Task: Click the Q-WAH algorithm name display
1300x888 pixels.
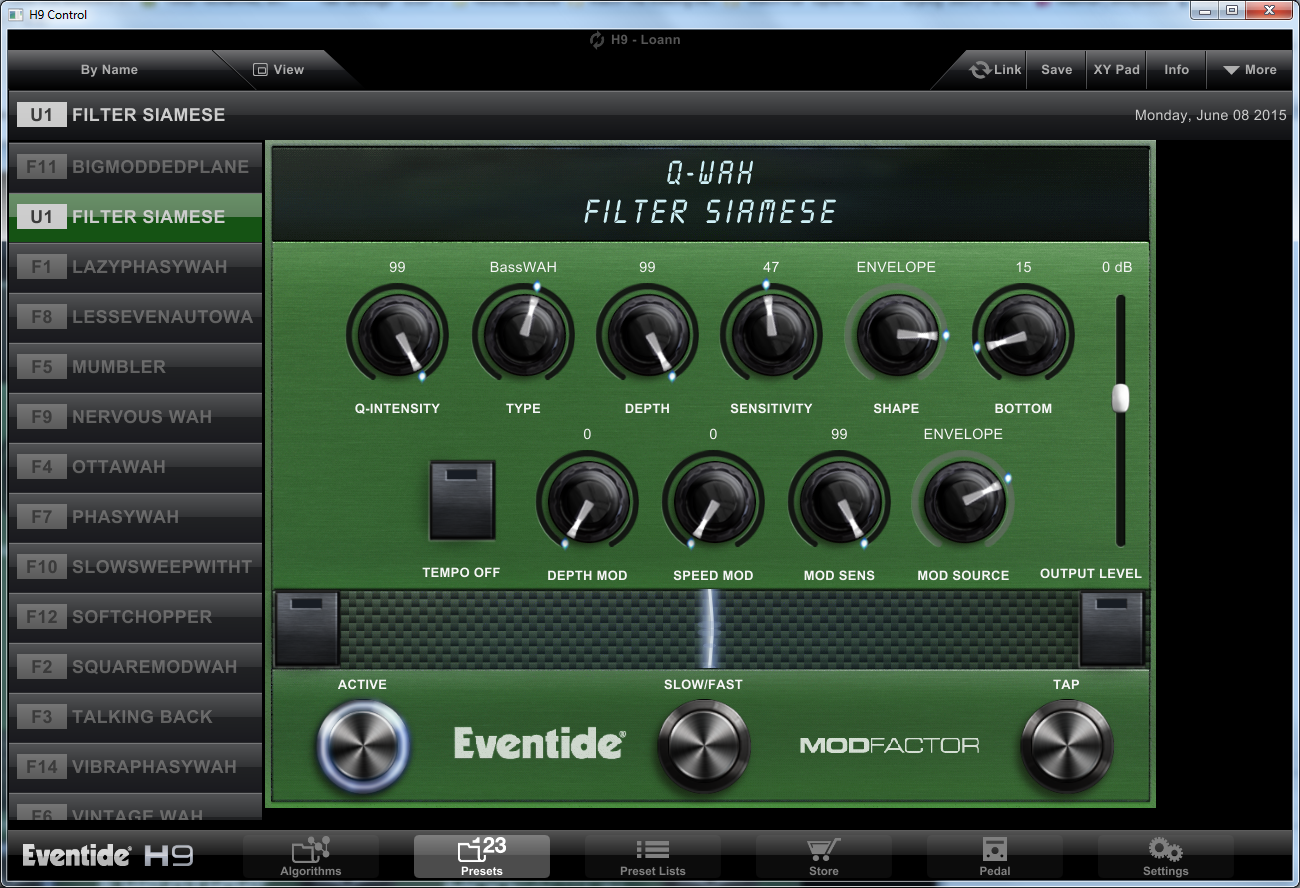Action: pyautogui.click(x=710, y=172)
